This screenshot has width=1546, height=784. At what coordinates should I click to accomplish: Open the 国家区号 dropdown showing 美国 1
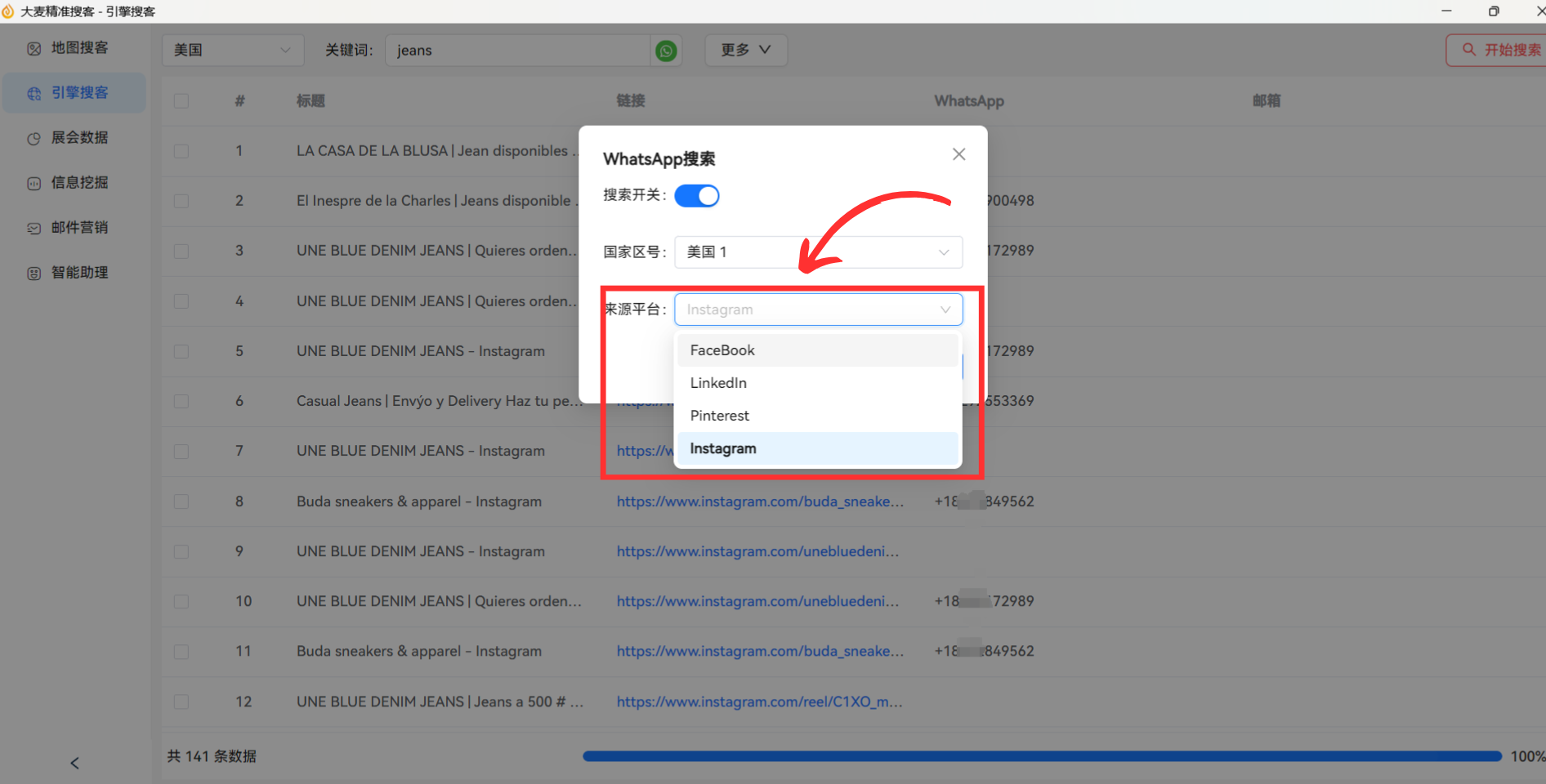(x=818, y=252)
